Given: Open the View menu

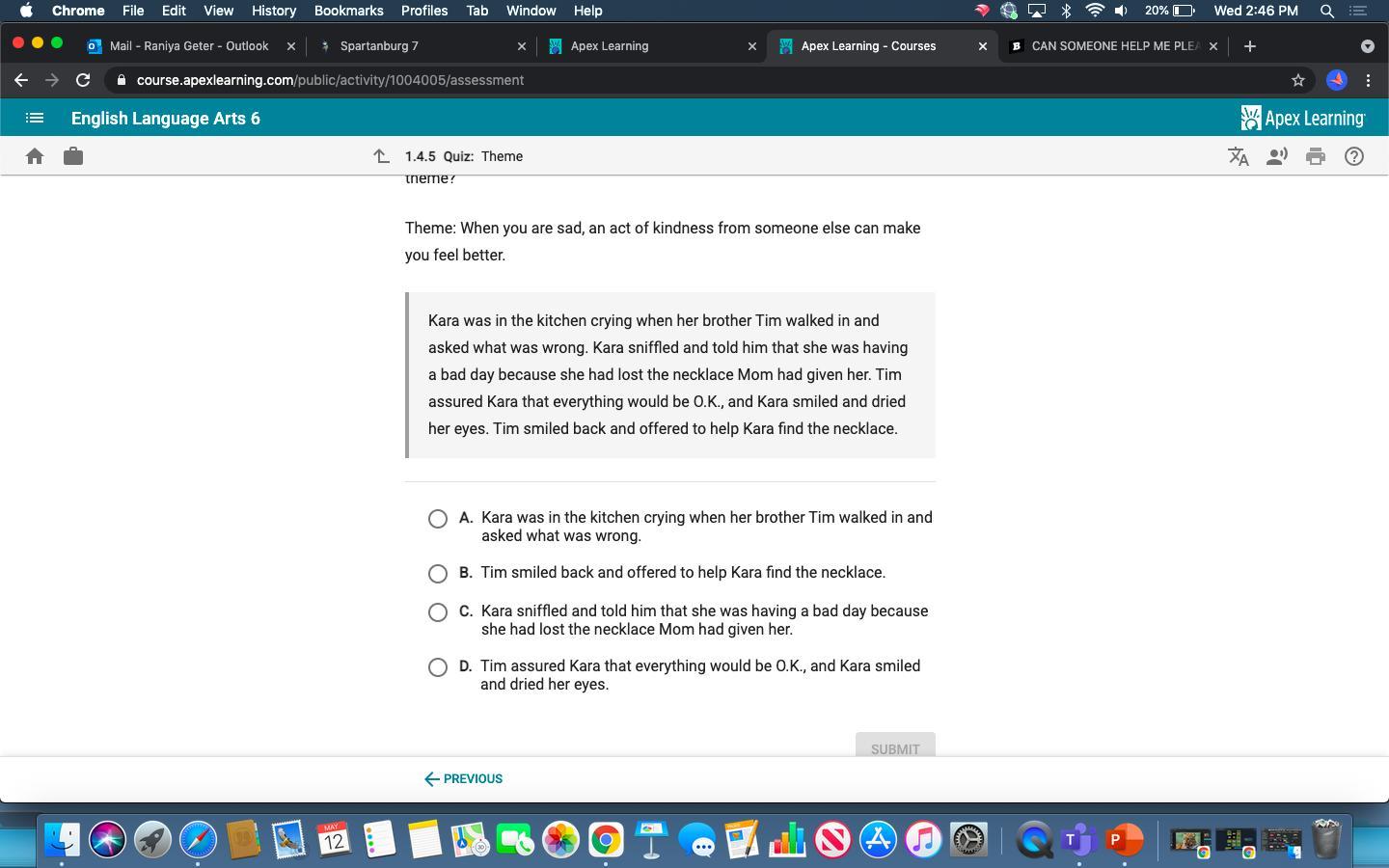Looking at the screenshot, I should coord(219,11).
